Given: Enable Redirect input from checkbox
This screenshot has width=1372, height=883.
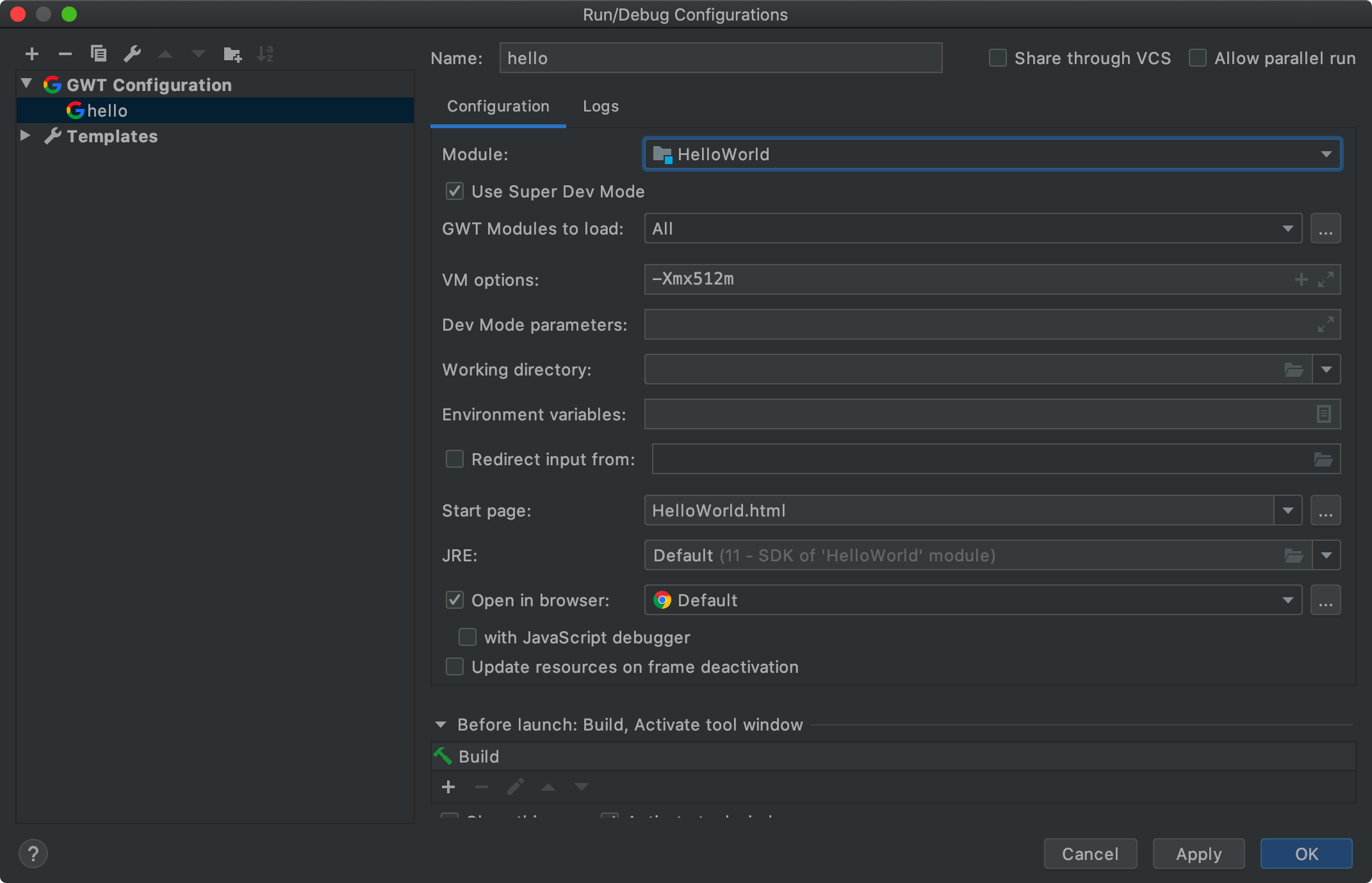Looking at the screenshot, I should pos(455,459).
